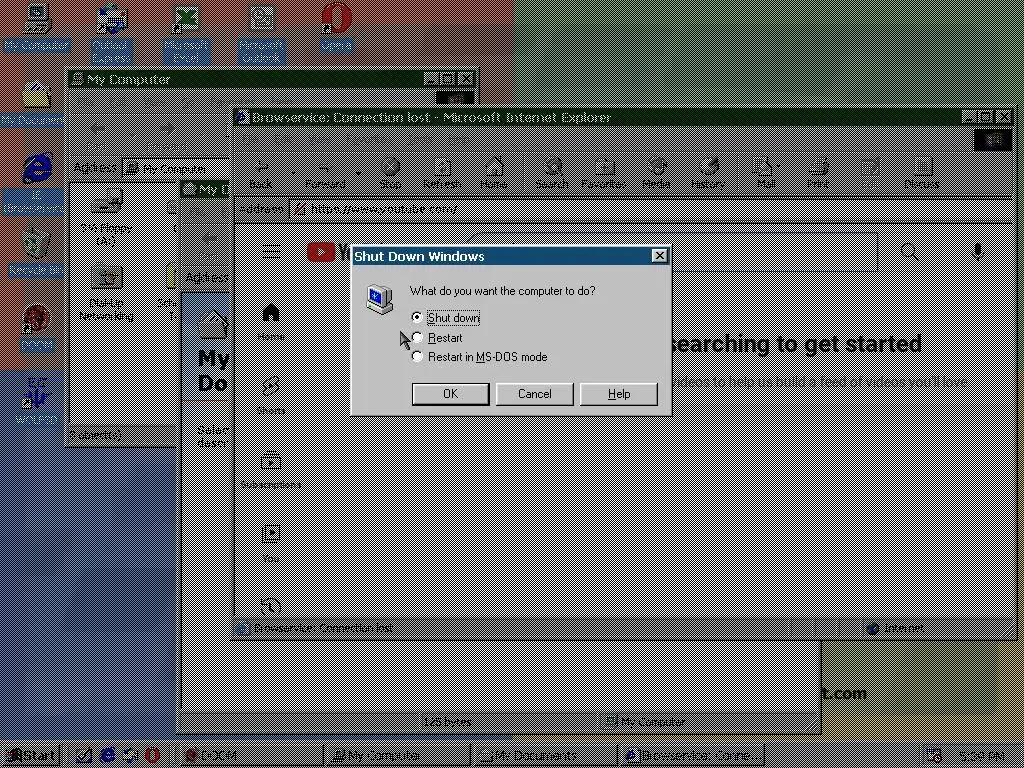Click the Help button in Shut Down dialog
The height and width of the screenshot is (768, 1024).
(x=619, y=394)
